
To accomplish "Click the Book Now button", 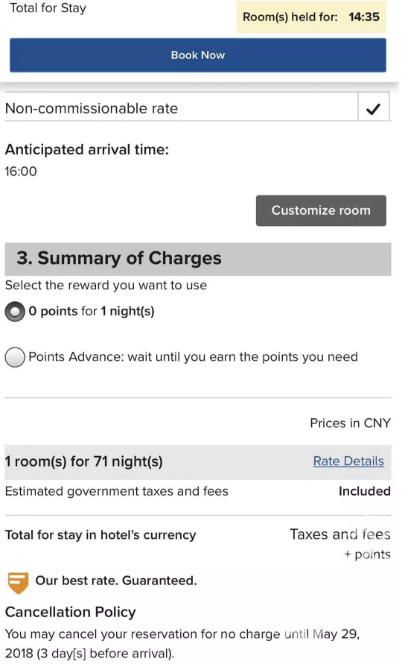I will pos(198,55).
